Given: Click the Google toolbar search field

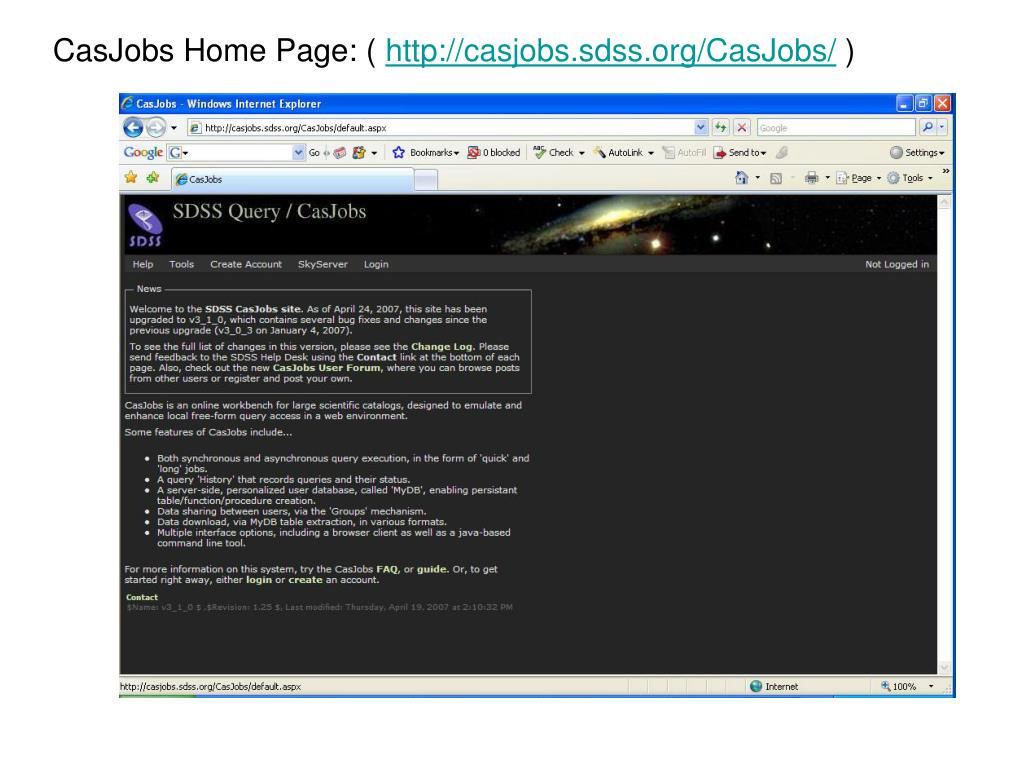Looking at the screenshot, I should pos(237,152).
